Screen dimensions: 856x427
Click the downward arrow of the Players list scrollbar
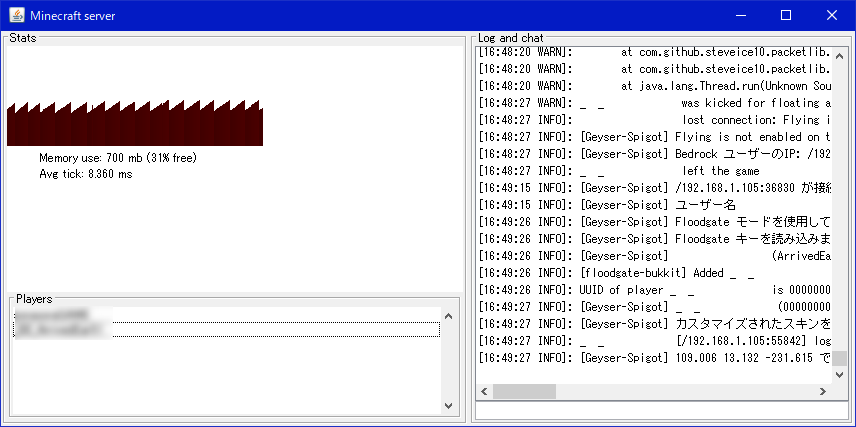tap(448, 405)
